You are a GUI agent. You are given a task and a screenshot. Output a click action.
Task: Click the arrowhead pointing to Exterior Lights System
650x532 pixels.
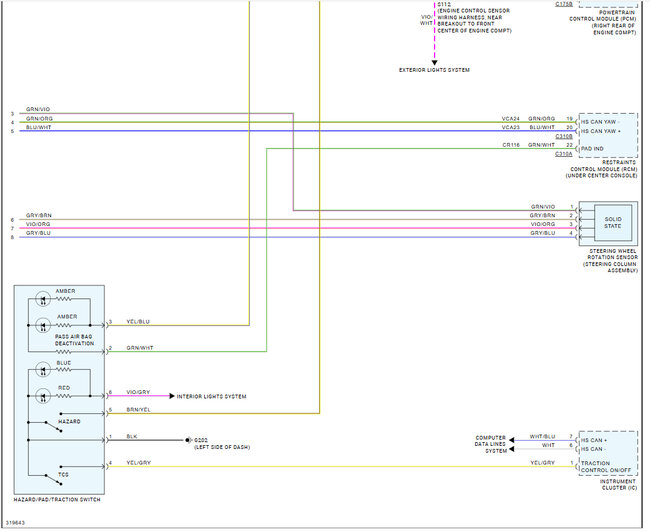pos(434,63)
